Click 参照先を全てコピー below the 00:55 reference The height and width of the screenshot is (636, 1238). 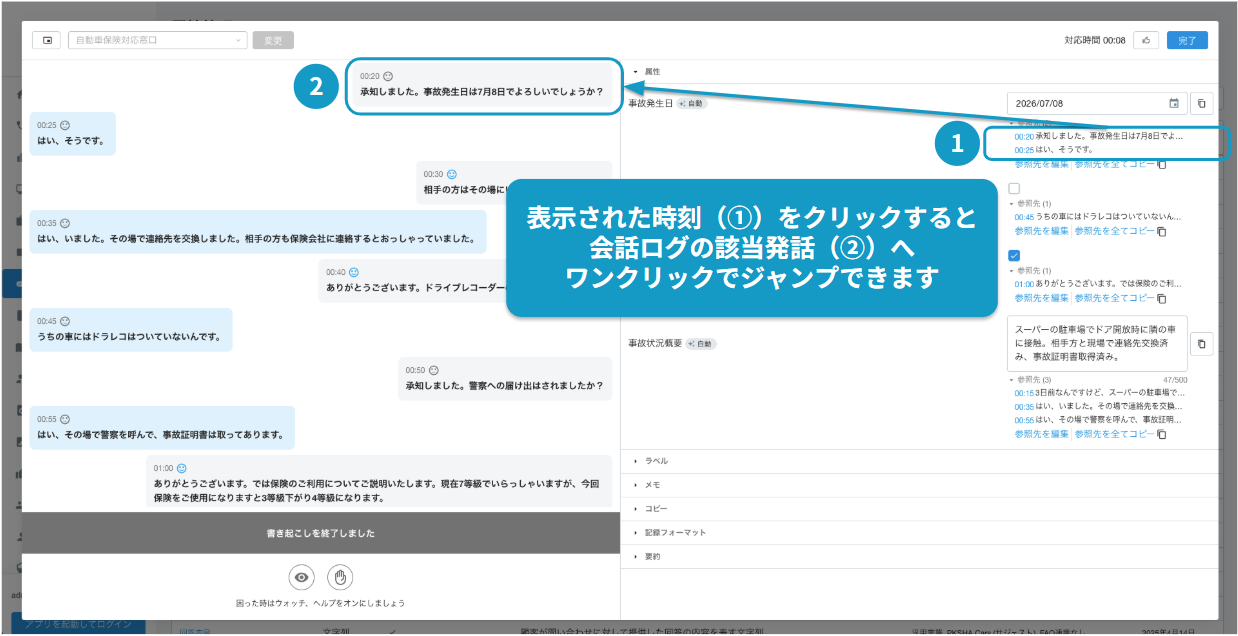(x=1114, y=435)
